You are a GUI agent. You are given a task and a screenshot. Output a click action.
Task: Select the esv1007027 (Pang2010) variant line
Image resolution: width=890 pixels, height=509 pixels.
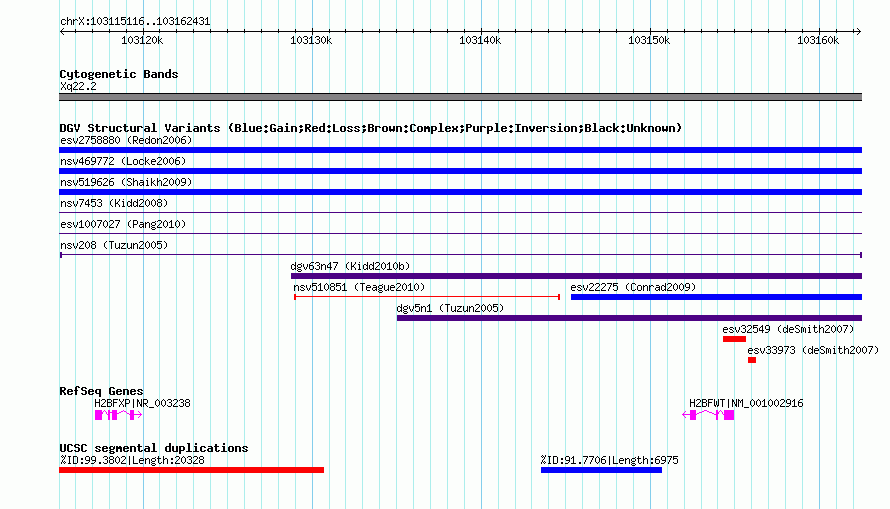[x=460, y=234]
